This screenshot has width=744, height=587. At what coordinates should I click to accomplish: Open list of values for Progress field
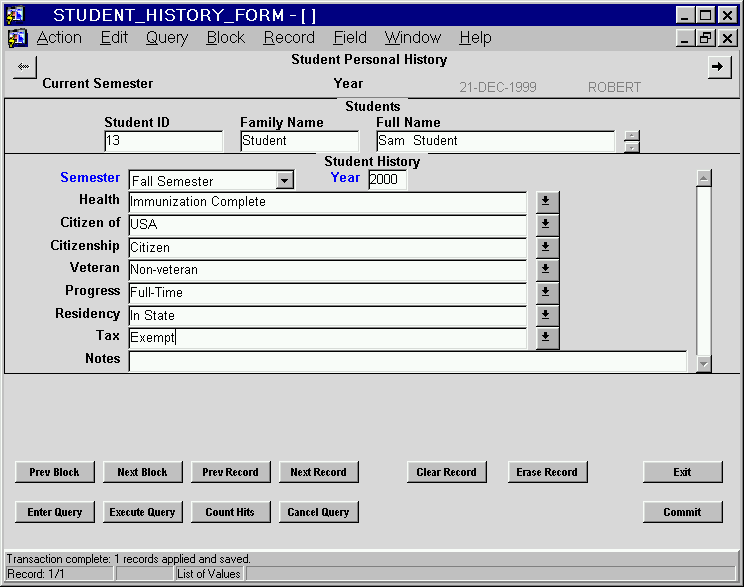click(547, 292)
